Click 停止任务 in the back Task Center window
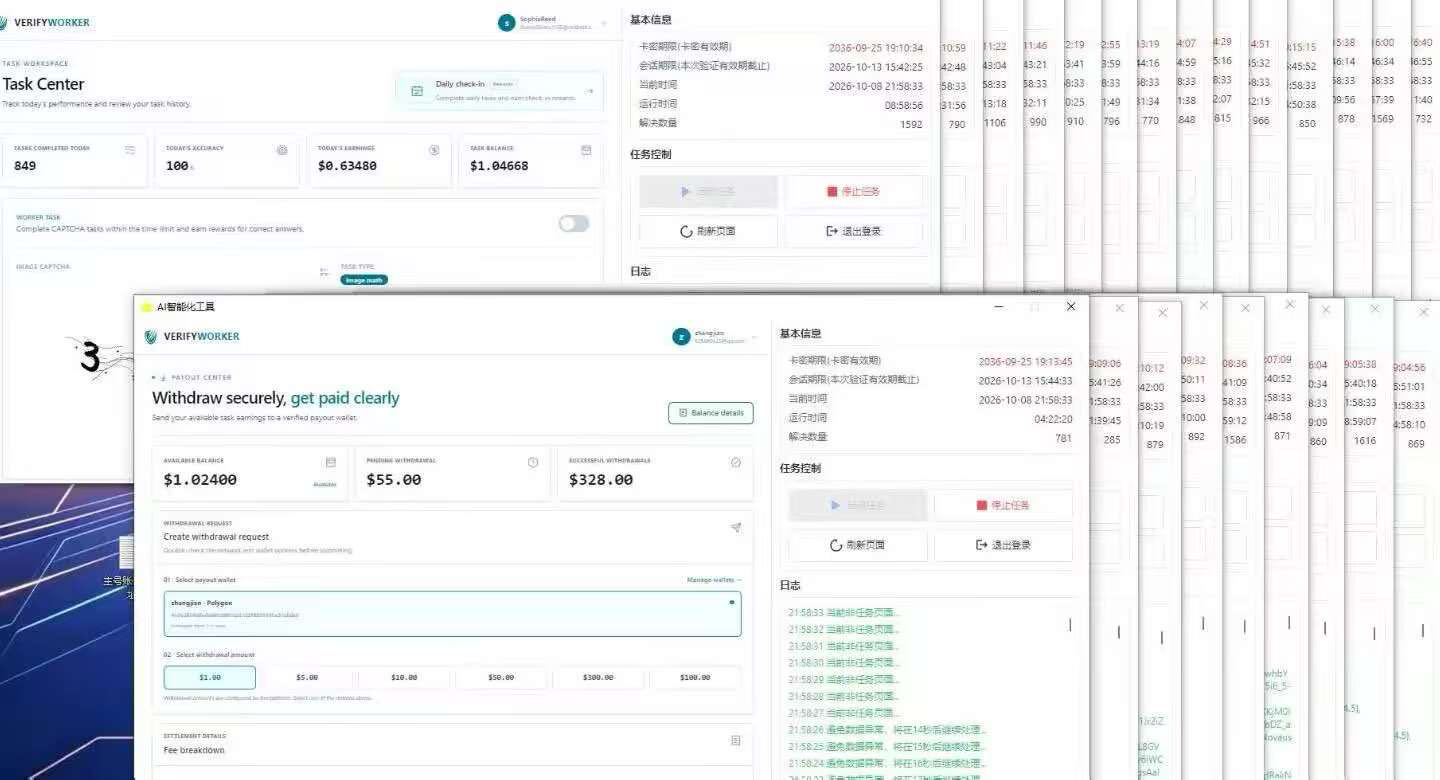Screen dimensions: 1440x780 (x=854, y=191)
